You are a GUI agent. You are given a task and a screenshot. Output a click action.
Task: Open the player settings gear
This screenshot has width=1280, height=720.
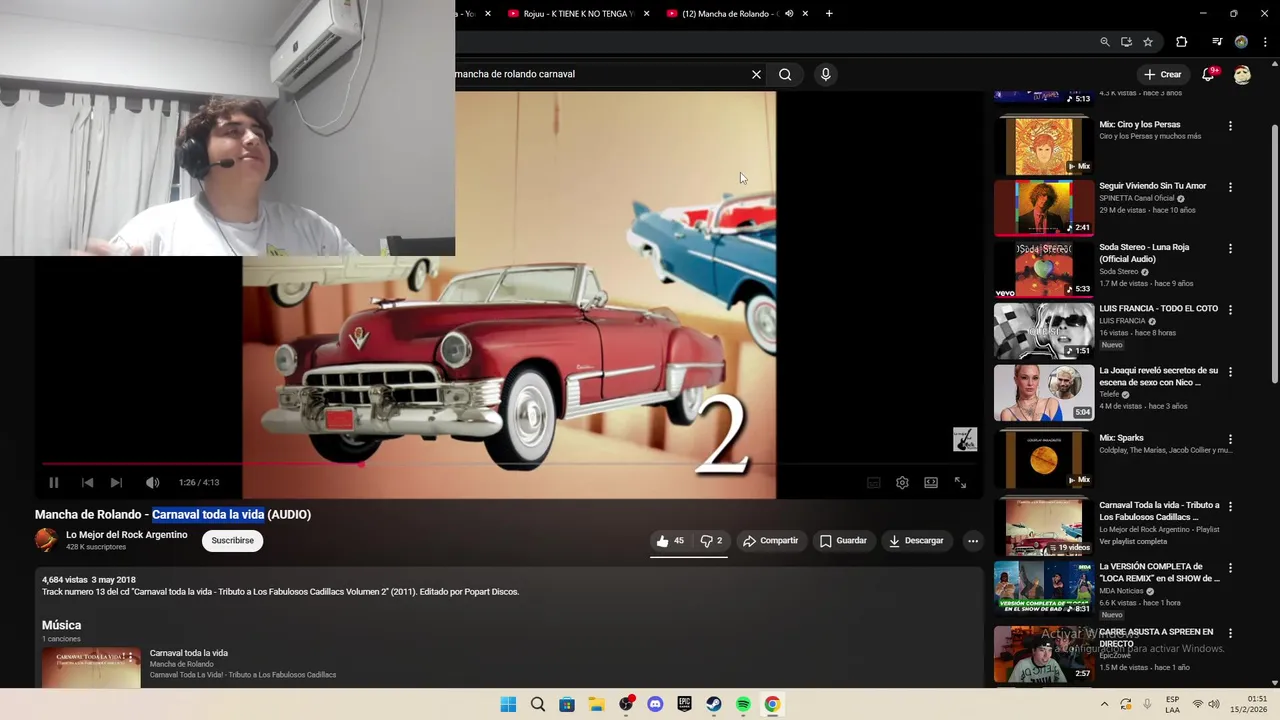pos(902,482)
